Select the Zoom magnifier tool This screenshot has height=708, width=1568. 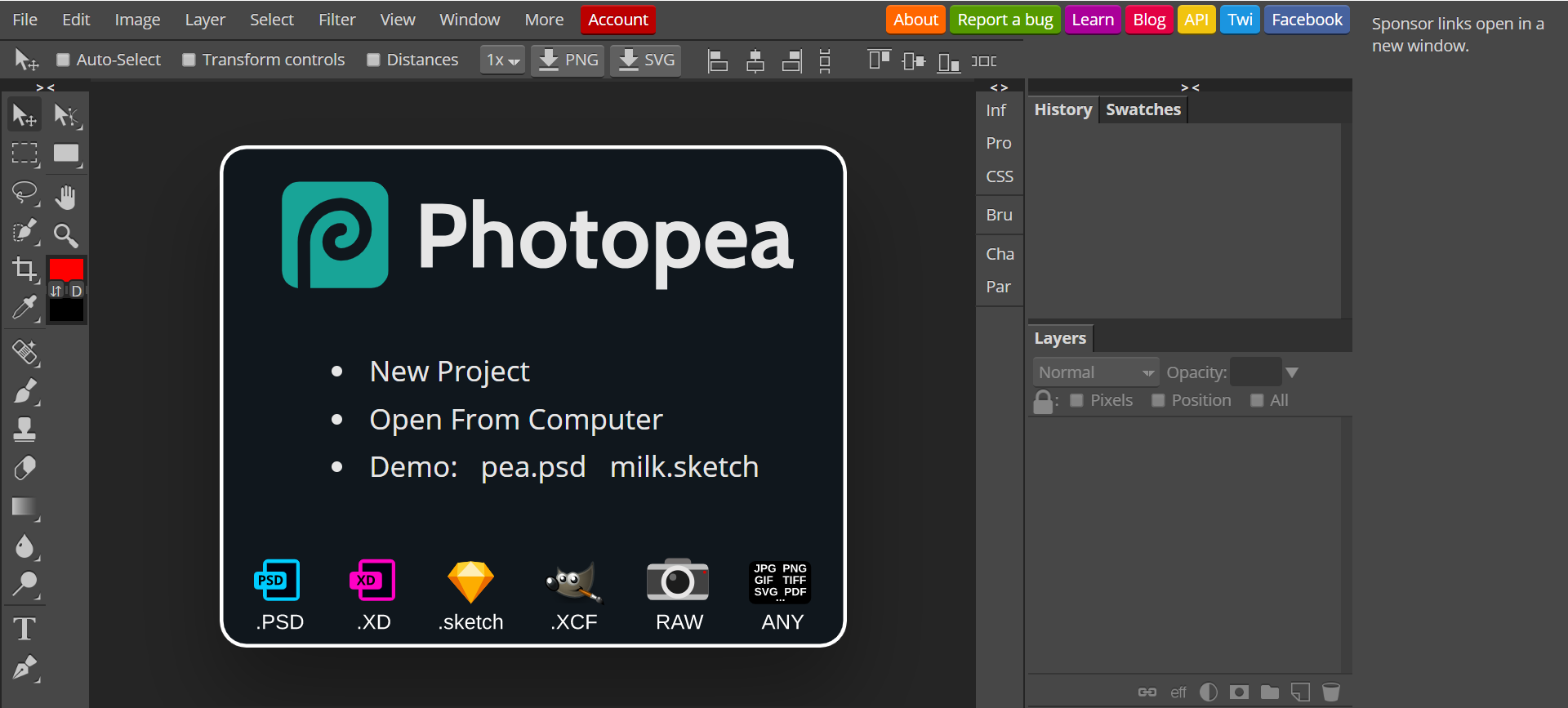[66, 235]
